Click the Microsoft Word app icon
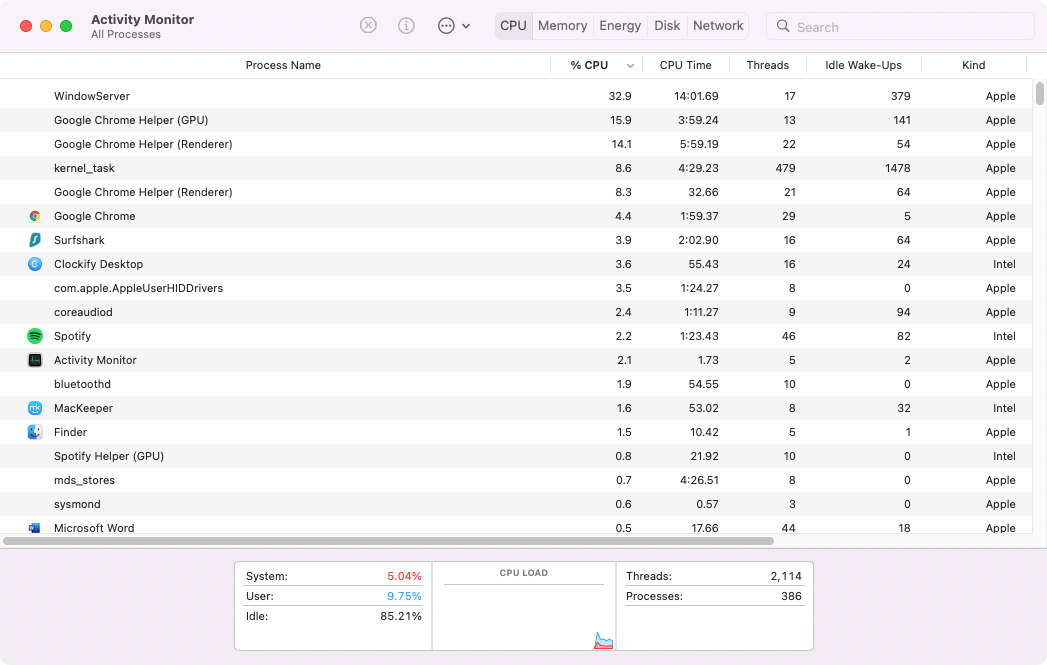This screenshot has height=665, width=1047. coord(35,527)
